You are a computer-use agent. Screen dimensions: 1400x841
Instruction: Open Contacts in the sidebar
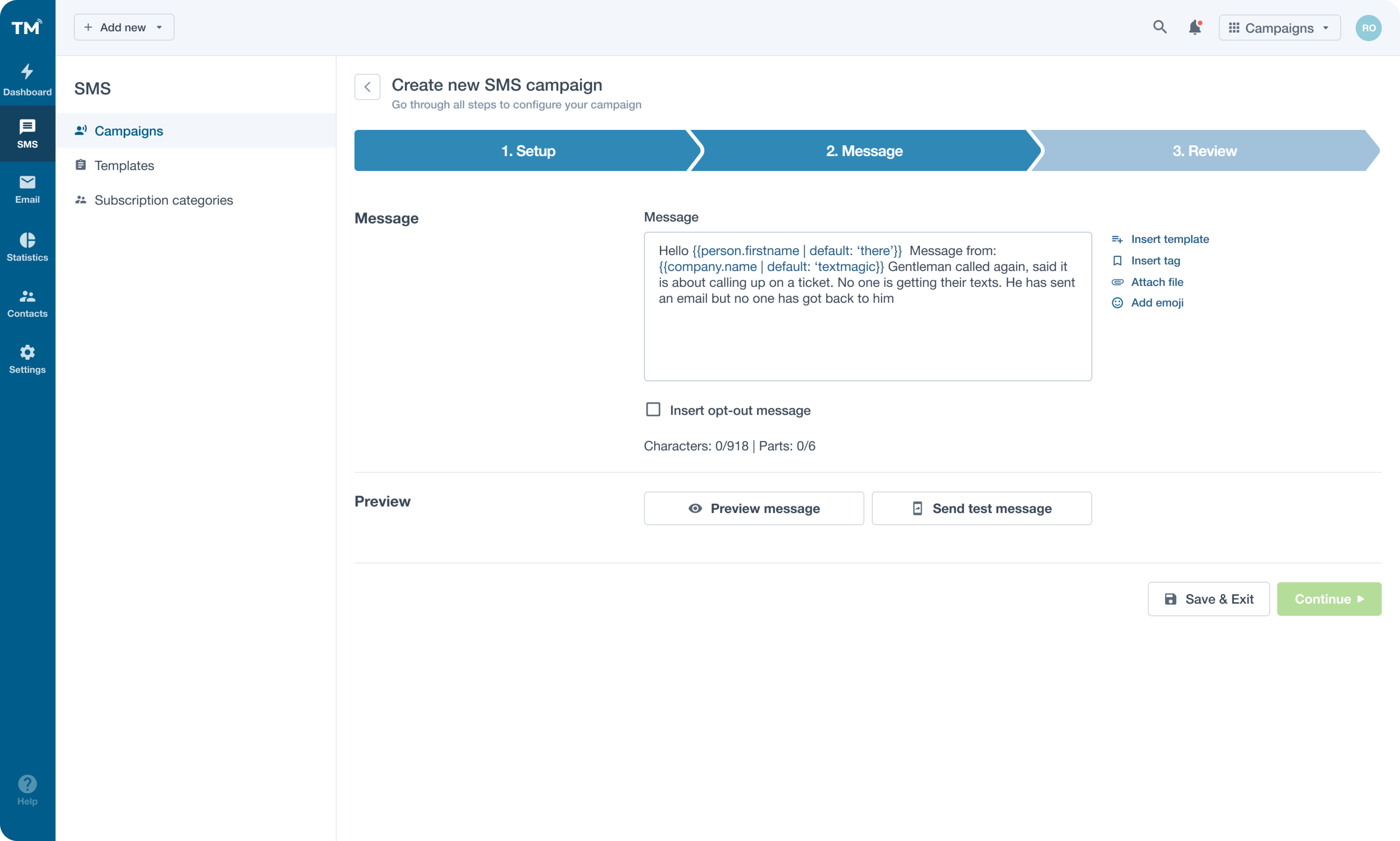click(27, 304)
